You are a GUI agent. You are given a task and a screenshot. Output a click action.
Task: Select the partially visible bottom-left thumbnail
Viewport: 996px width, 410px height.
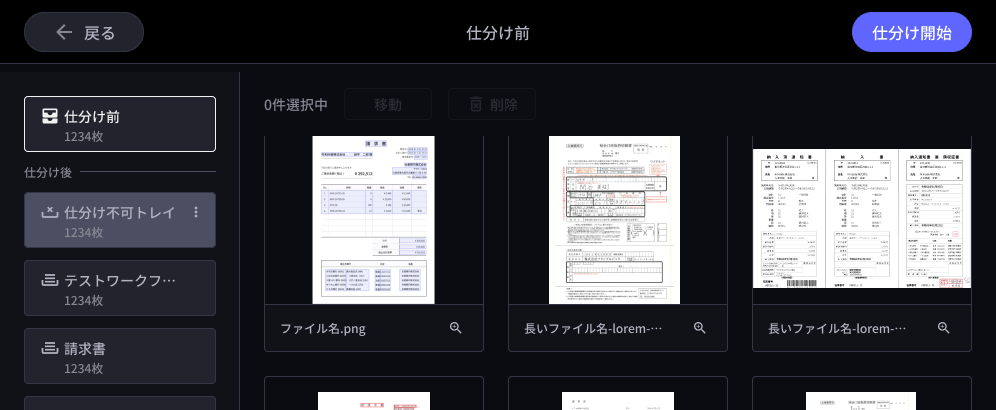(374, 400)
